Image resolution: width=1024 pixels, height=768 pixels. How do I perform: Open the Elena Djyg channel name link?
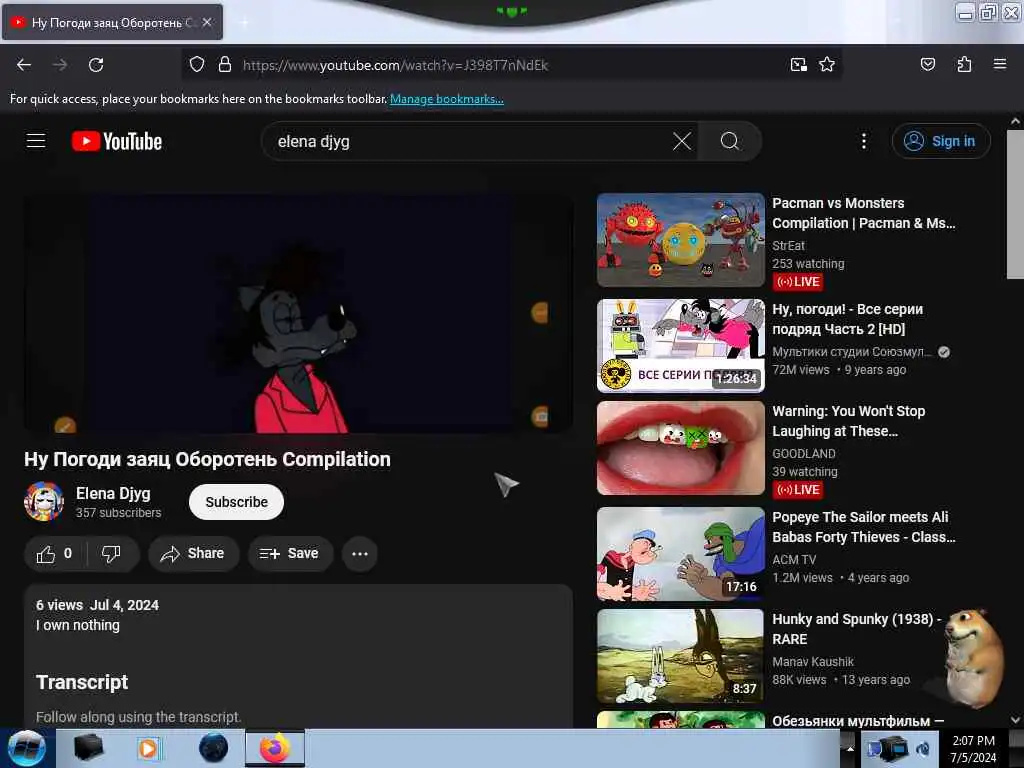(x=113, y=494)
